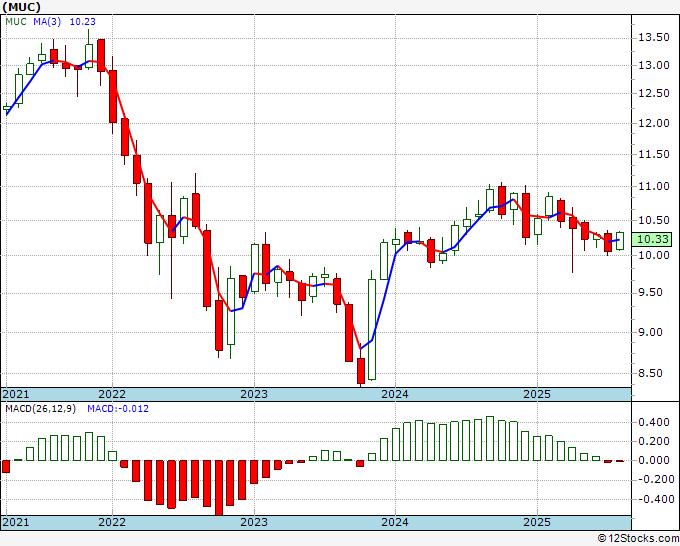Click the 0.000 MACD axis label

[654, 461]
